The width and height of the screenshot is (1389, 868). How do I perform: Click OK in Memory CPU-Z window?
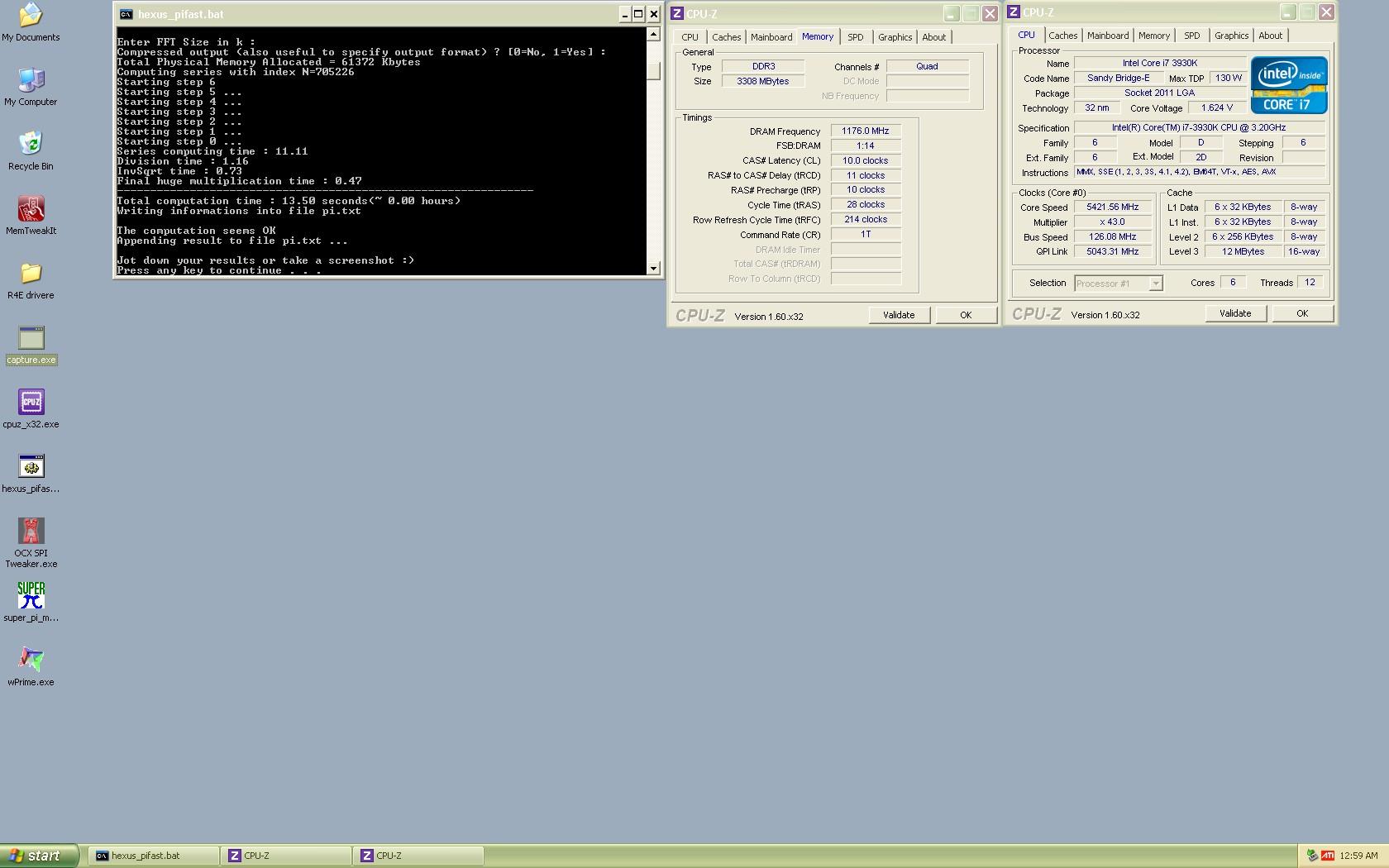click(x=966, y=315)
